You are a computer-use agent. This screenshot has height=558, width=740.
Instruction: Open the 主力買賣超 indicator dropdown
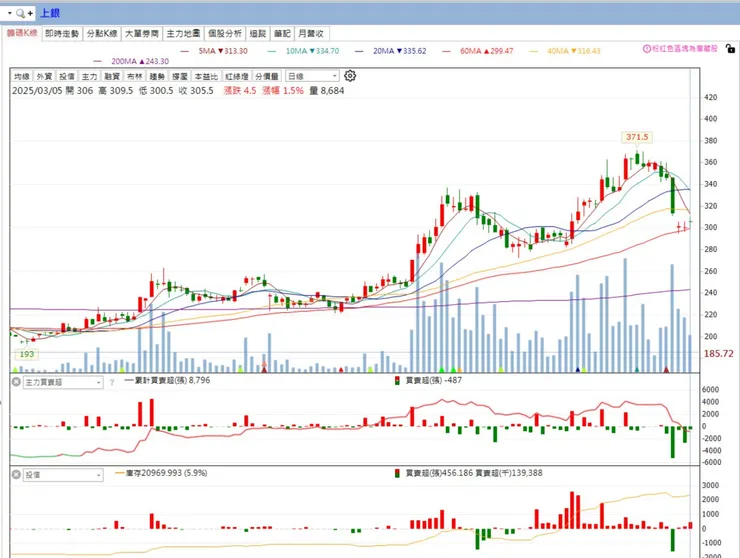point(62,382)
